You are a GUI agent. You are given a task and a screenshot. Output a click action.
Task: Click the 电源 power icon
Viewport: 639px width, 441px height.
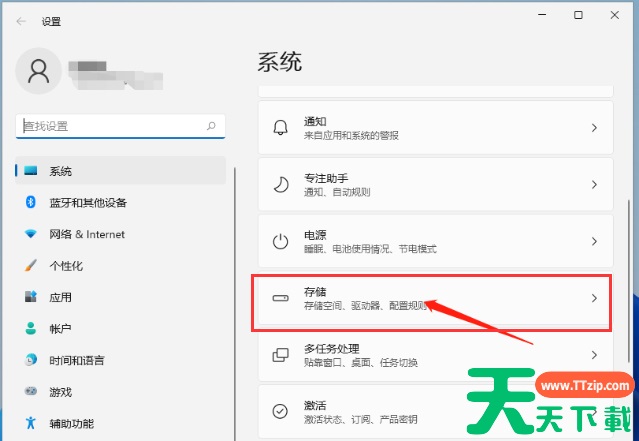tap(281, 242)
